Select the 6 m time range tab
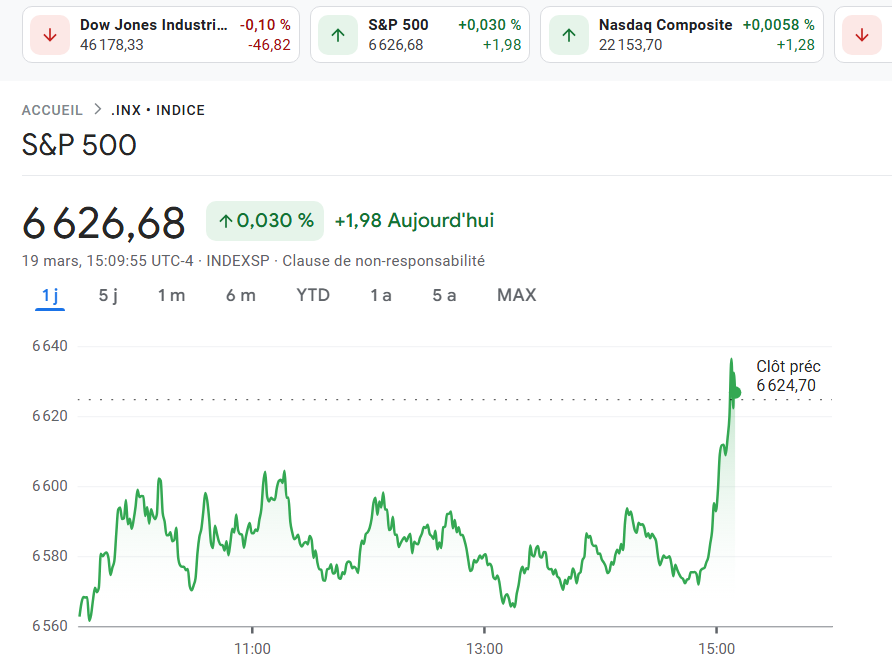892x672 pixels. coord(241,295)
